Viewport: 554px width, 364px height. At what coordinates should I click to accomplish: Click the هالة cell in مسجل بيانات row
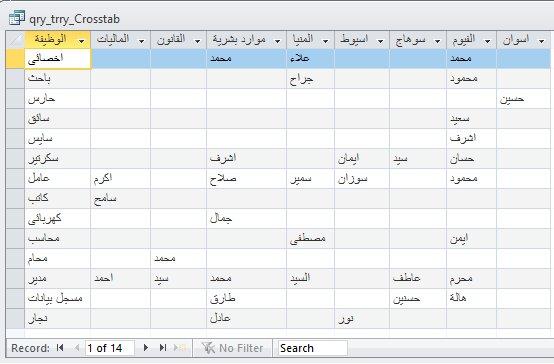[471, 298]
